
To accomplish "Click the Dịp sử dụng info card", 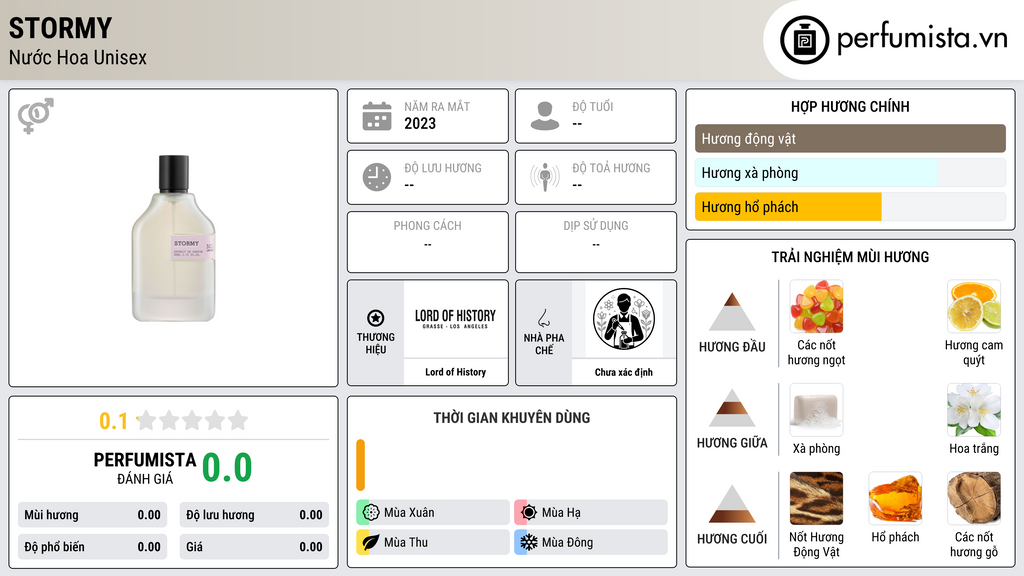I will coord(596,242).
